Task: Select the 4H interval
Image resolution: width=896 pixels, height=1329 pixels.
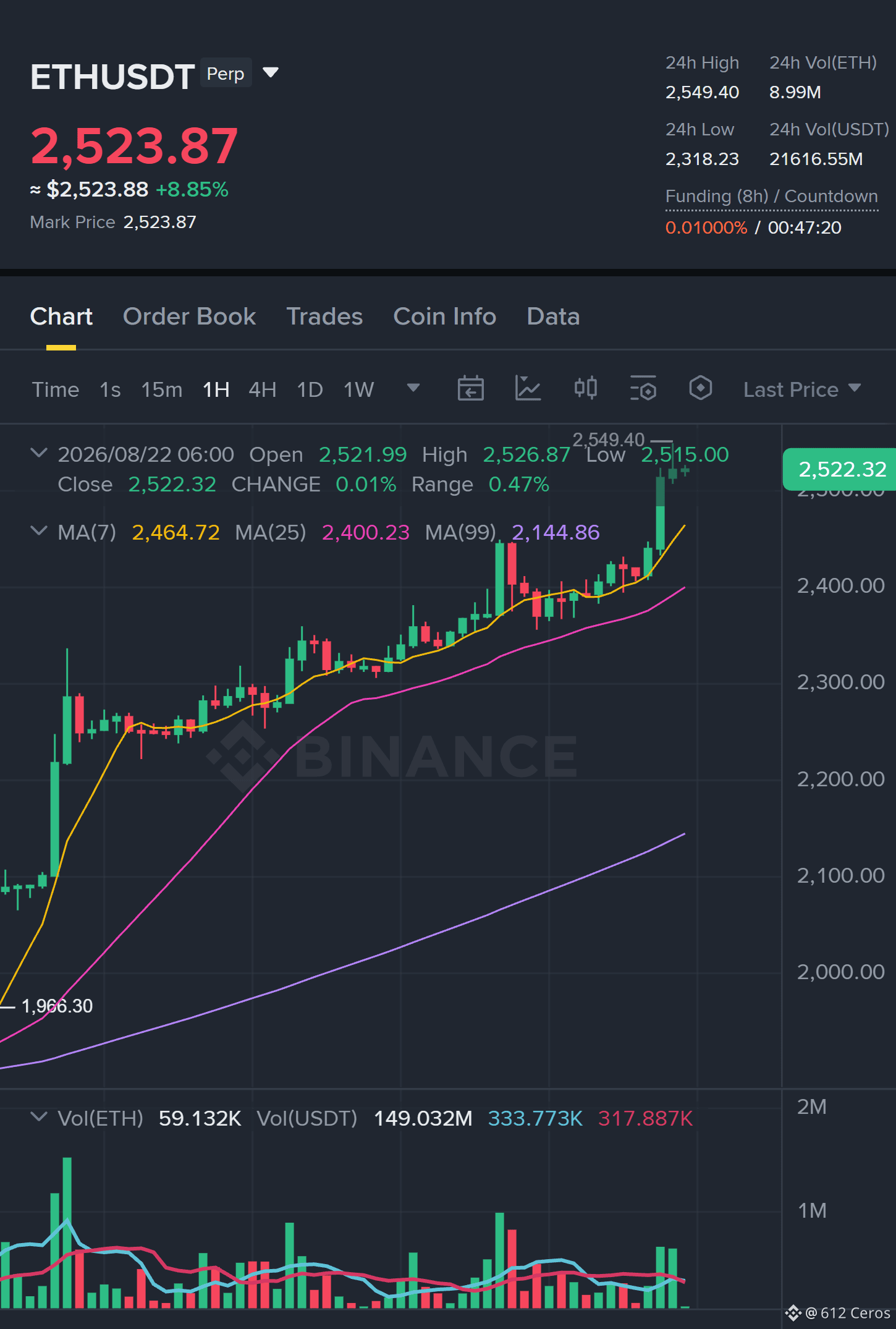Action: pyautogui.click(x=263, y=389)
